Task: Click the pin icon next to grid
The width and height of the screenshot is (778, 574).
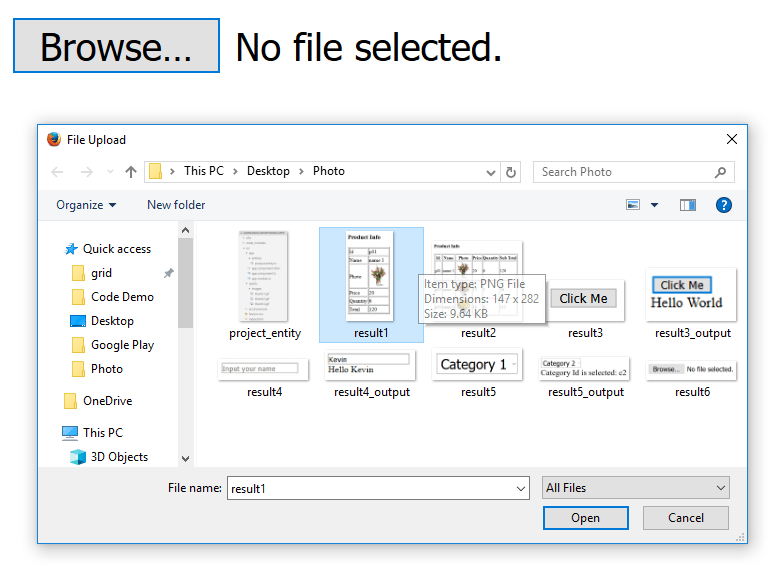Action: (x=169, y=273)
